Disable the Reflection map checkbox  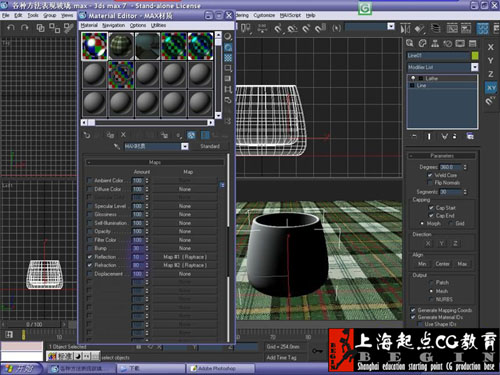tap(89, 257)
